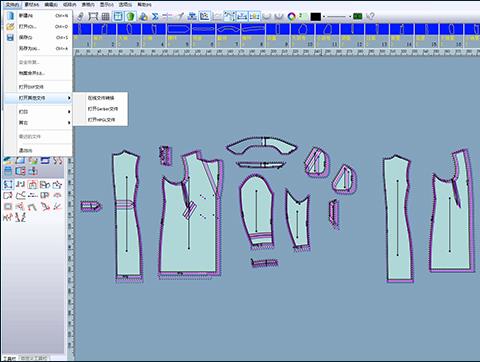Select the last tool icon in the left tool grid
The width and height of the screenshot is (480, 362).
[21, 218]
